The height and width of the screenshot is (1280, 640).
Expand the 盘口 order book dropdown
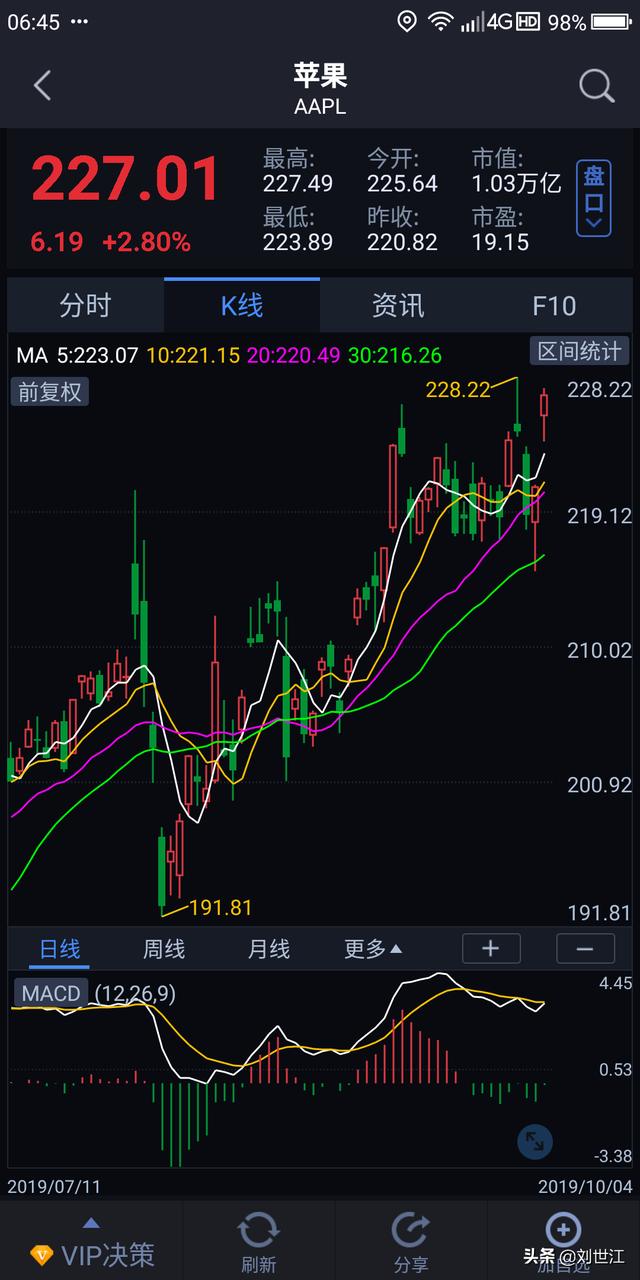tap(593, 198)
